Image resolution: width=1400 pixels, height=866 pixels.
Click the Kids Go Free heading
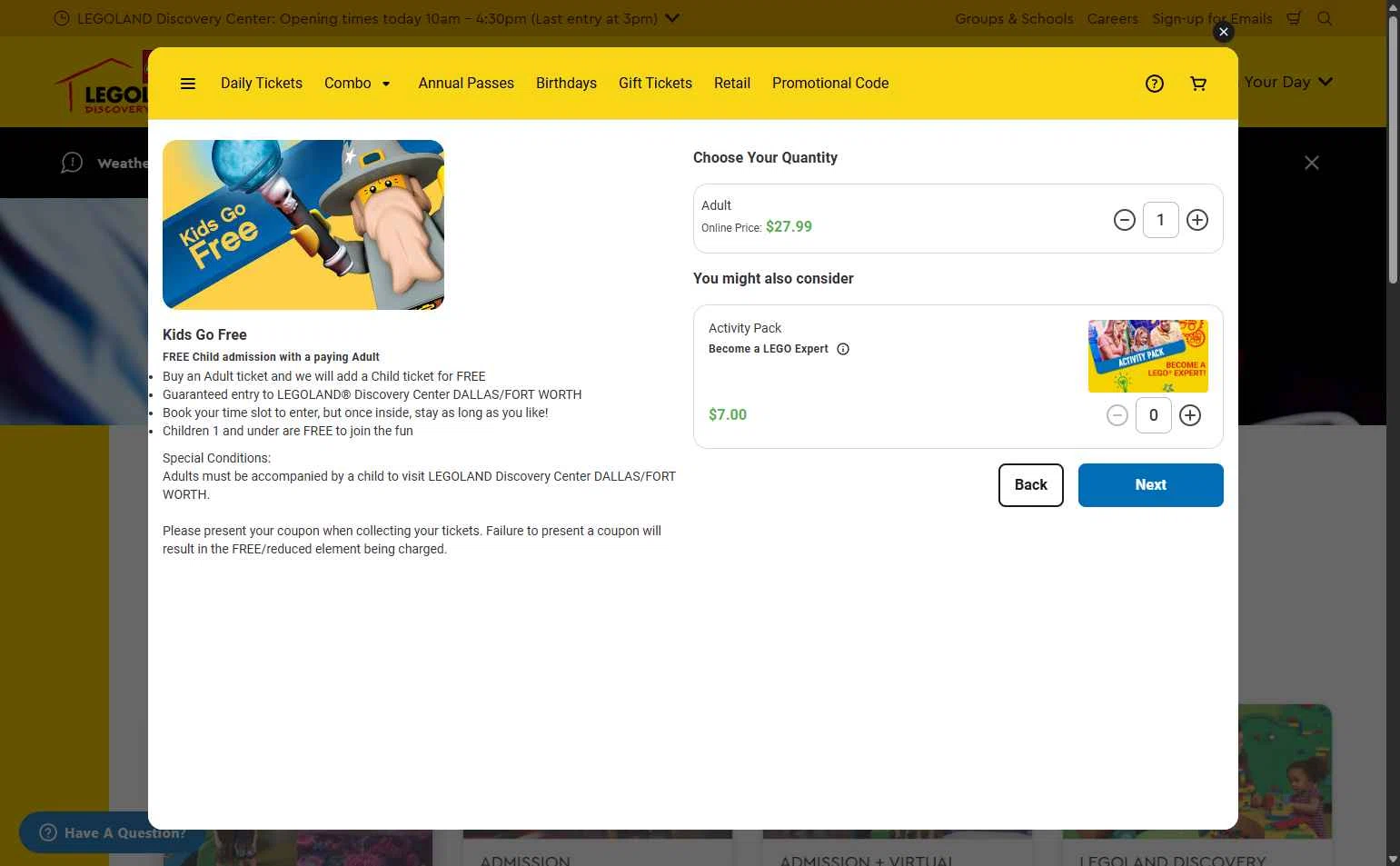pos(204,335)
